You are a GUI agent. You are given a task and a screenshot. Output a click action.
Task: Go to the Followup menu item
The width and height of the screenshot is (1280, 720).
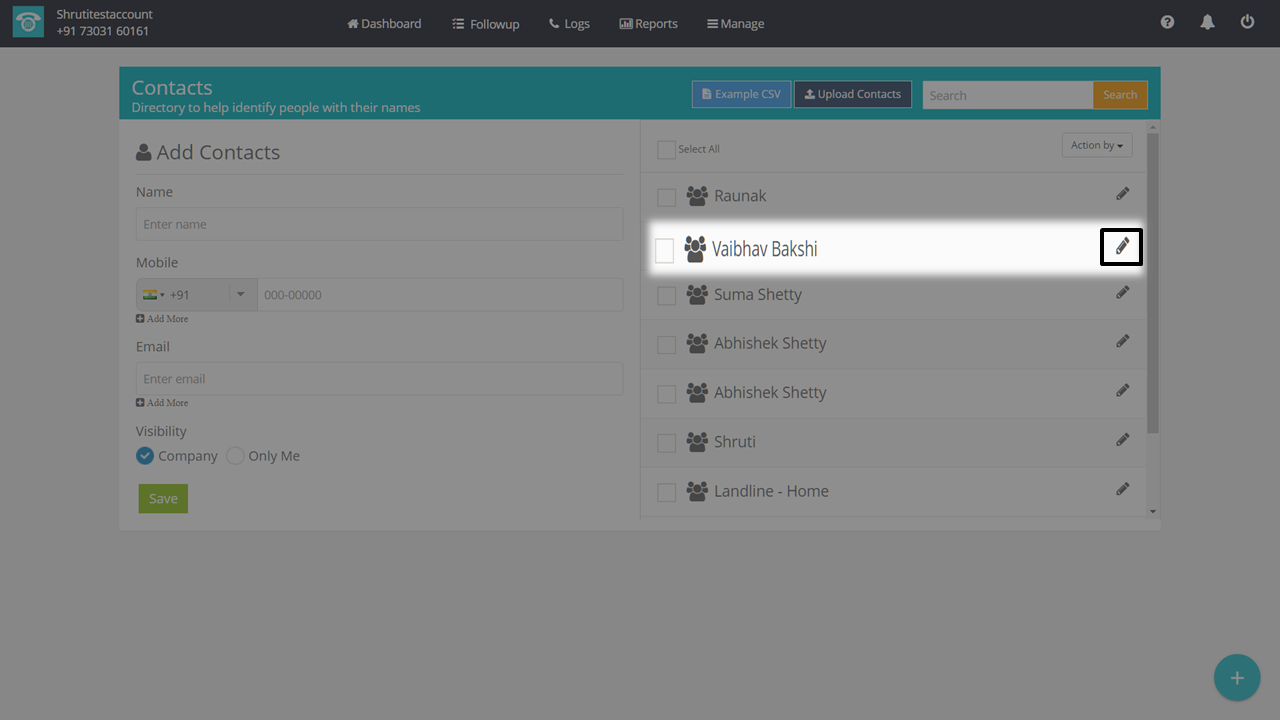[486, 23]
